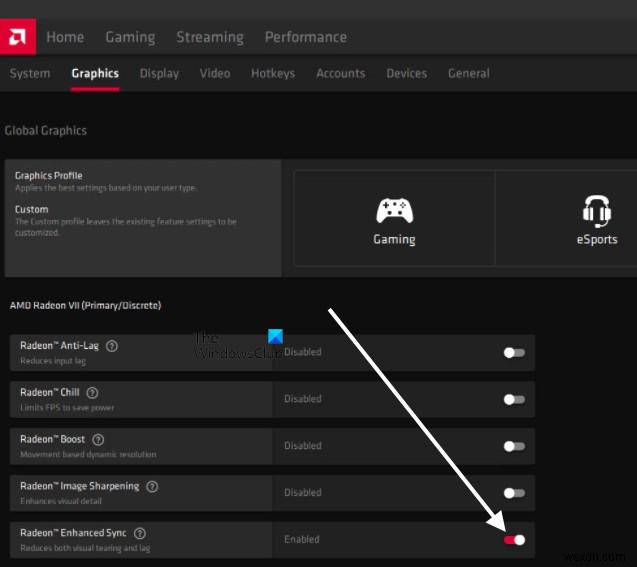637x567 pixels.
Task: Switch to the Hotkeys tab
Action: [x=273, y=73]
